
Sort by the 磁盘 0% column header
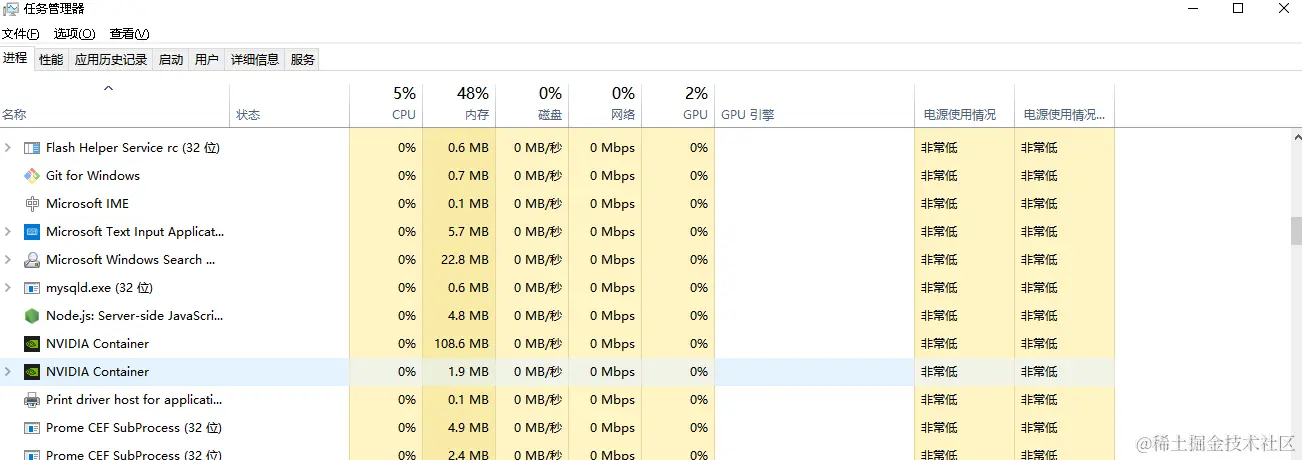(x=532, y=105)
